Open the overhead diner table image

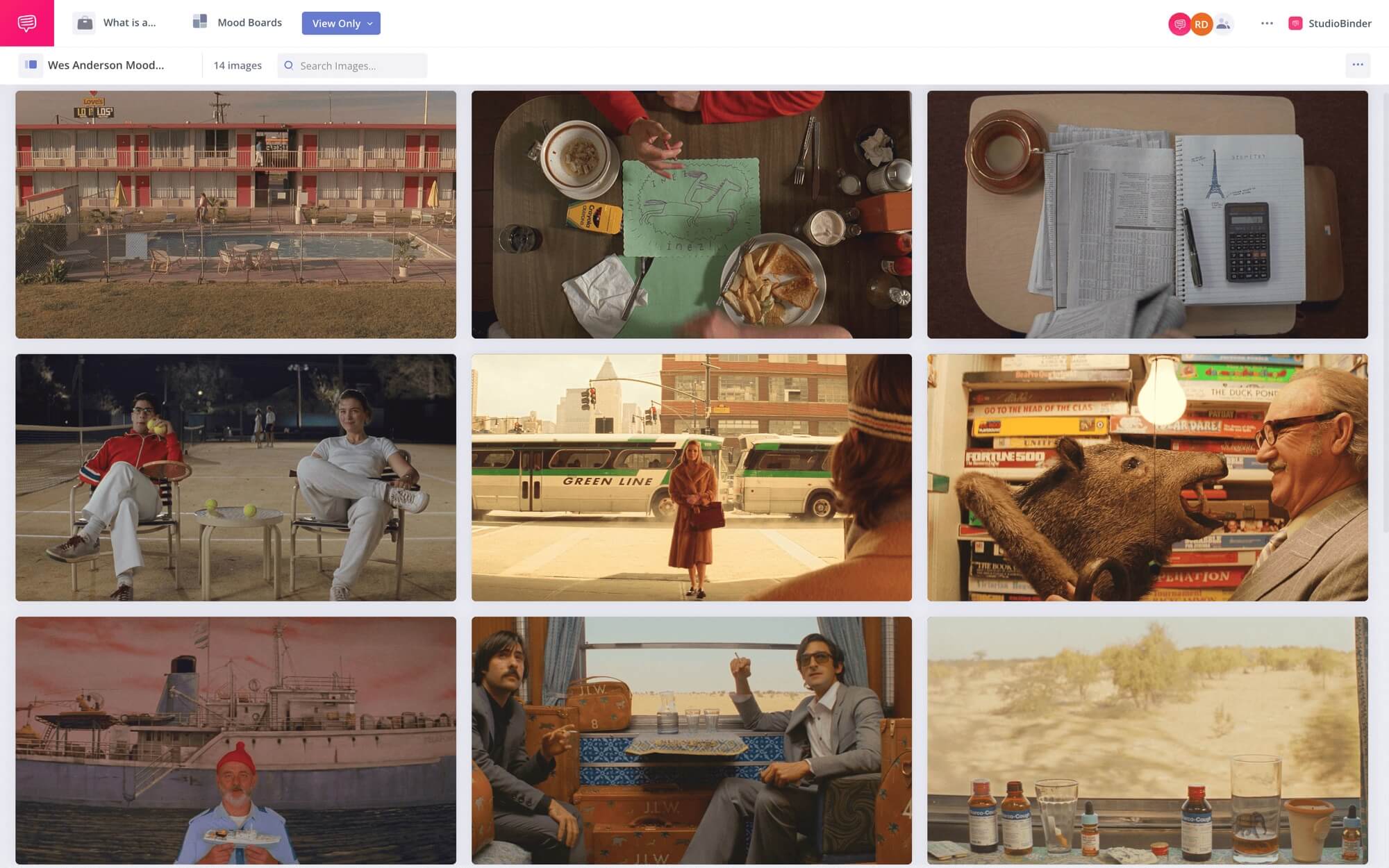click(x=692, y=215)
